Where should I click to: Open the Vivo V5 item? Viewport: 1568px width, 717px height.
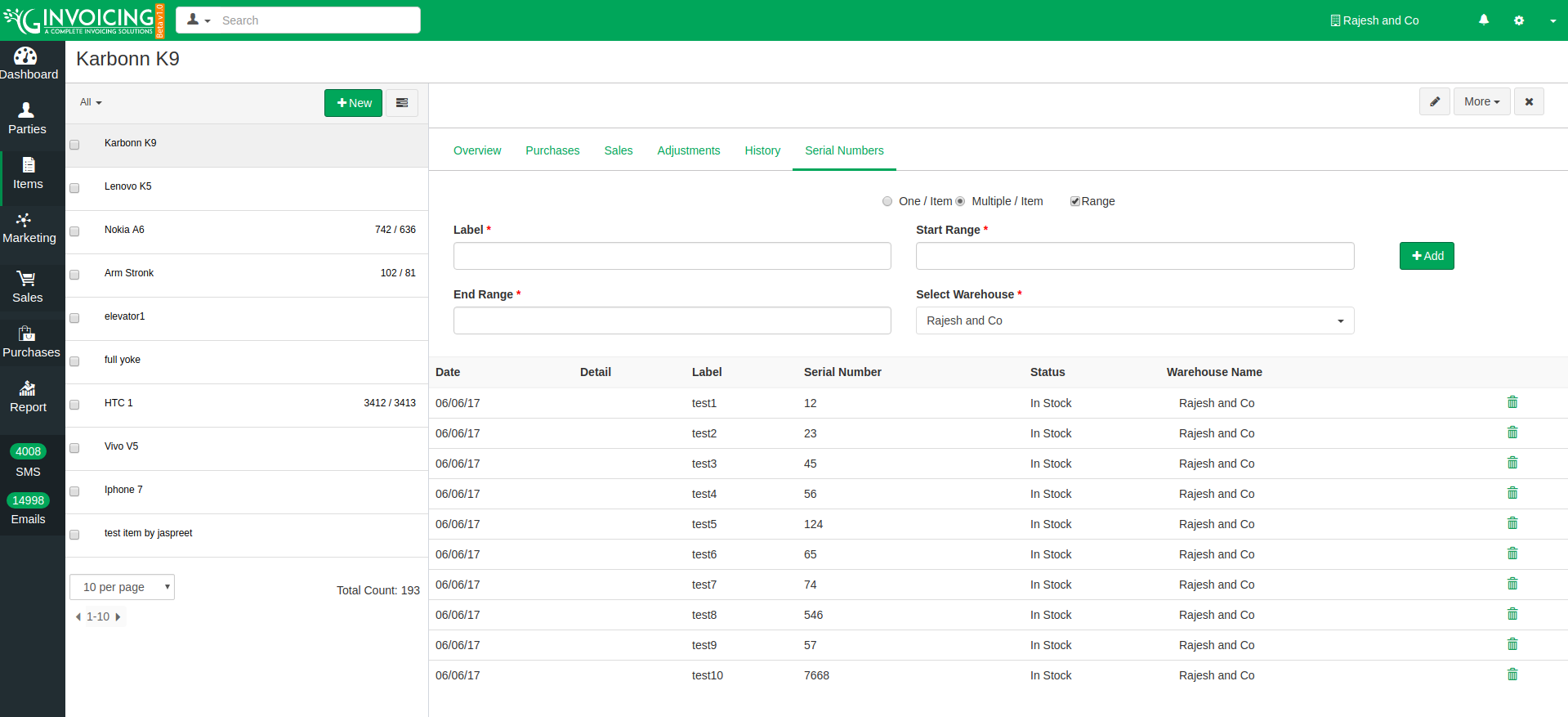click(x=121, y=446)
